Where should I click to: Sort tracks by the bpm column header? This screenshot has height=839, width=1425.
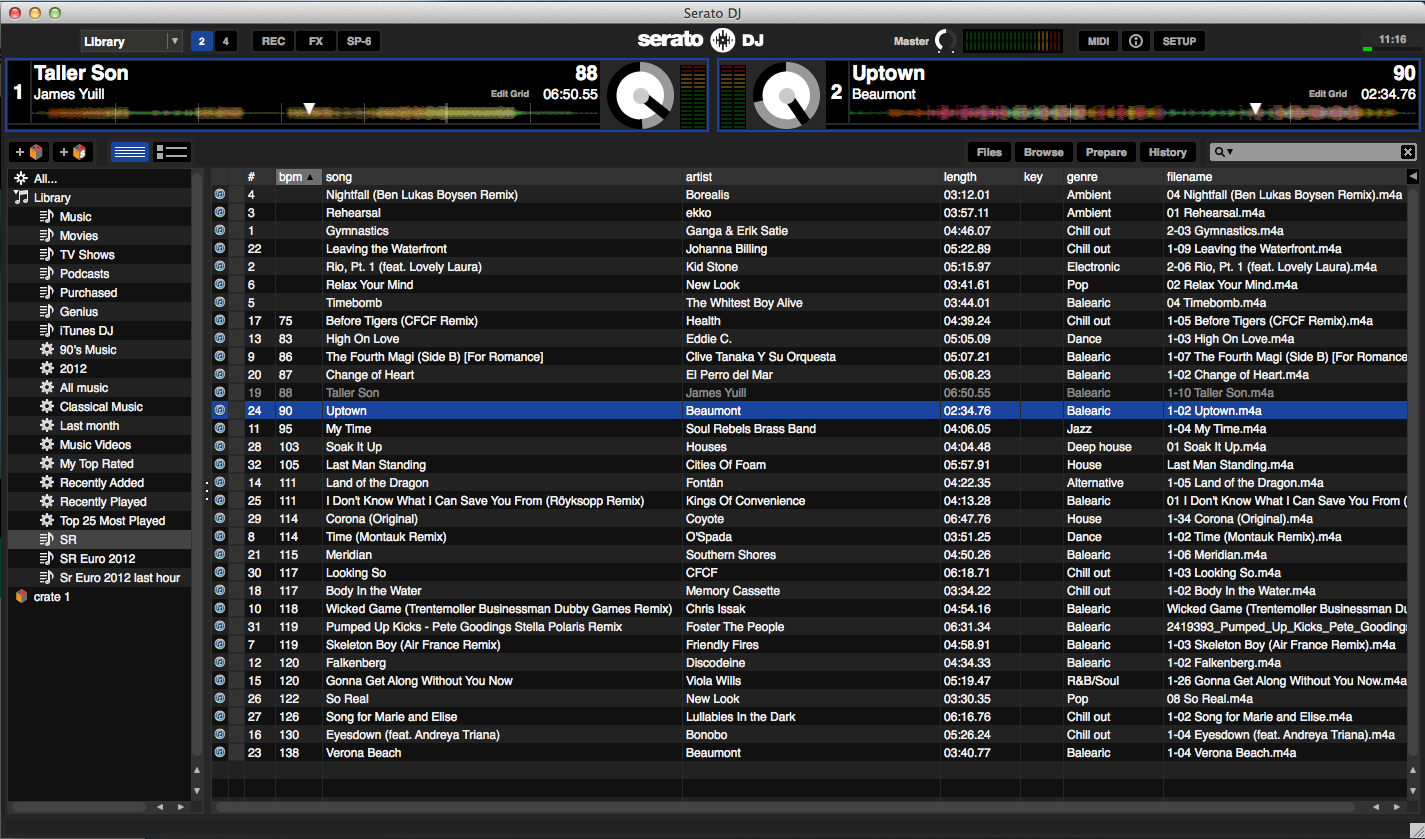pyautogui.click(x=299, y=177)
